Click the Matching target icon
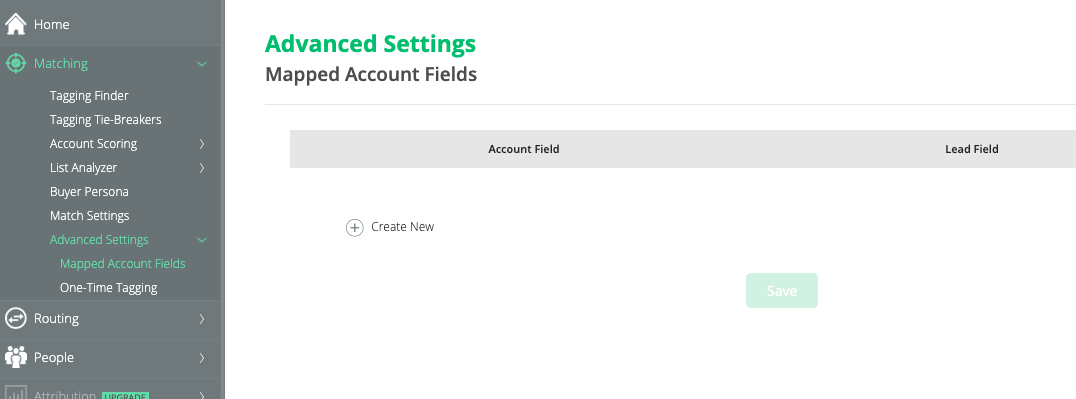 [15, 63]
